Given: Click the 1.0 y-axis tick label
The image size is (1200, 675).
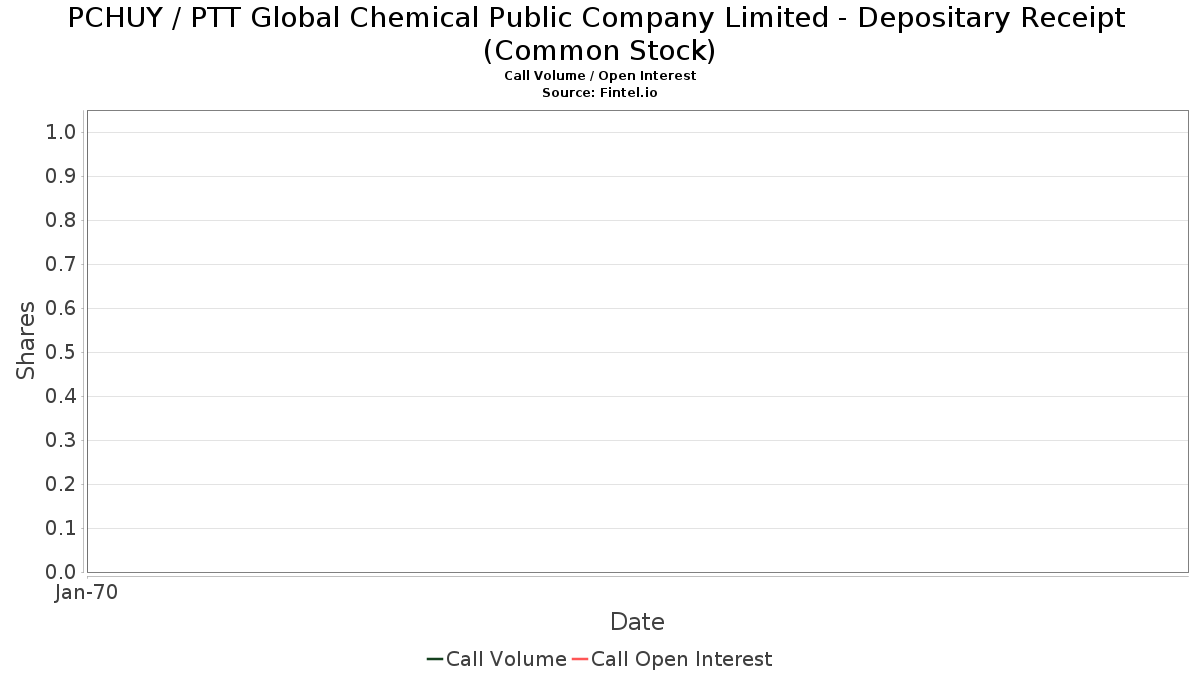Looking at the screenshot, I should click(61, 133).
